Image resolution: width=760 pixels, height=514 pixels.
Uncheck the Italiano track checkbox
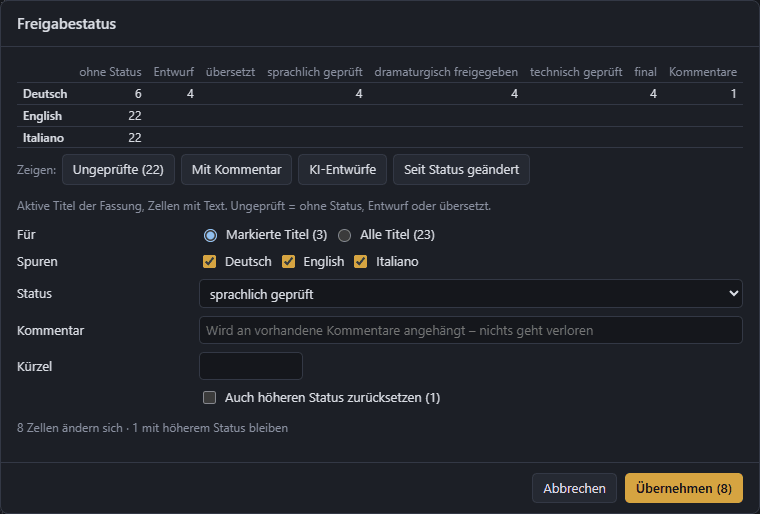tap(361, 262)
